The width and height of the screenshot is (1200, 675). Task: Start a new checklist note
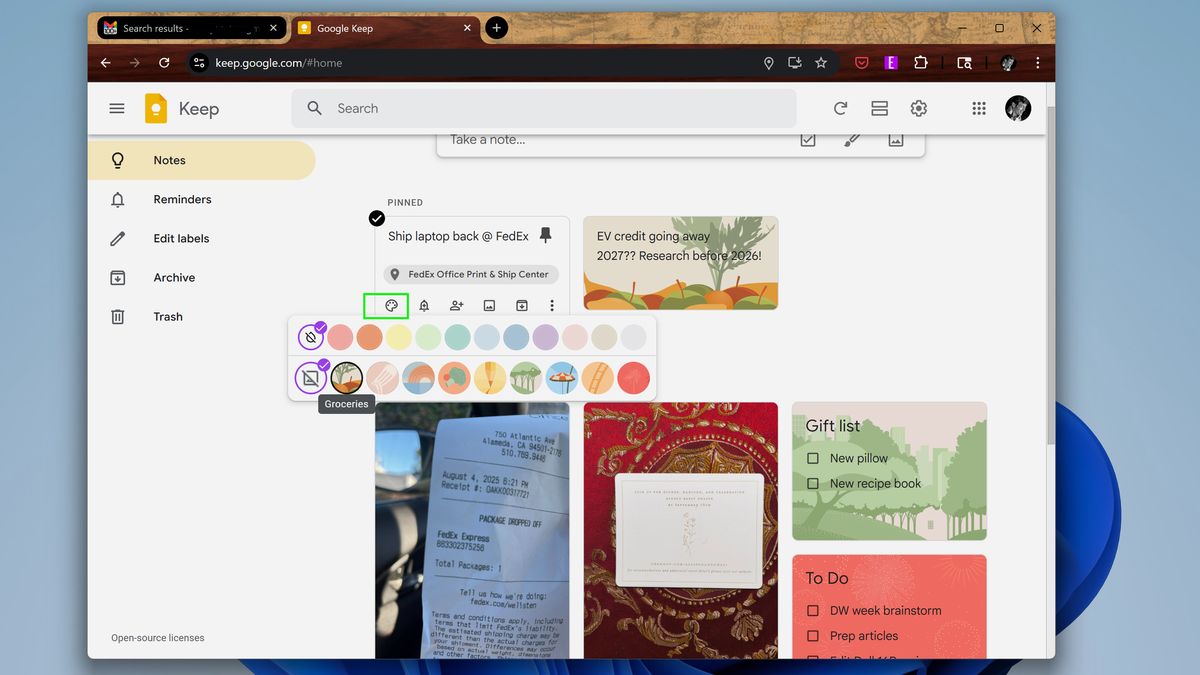coord(808,139)
